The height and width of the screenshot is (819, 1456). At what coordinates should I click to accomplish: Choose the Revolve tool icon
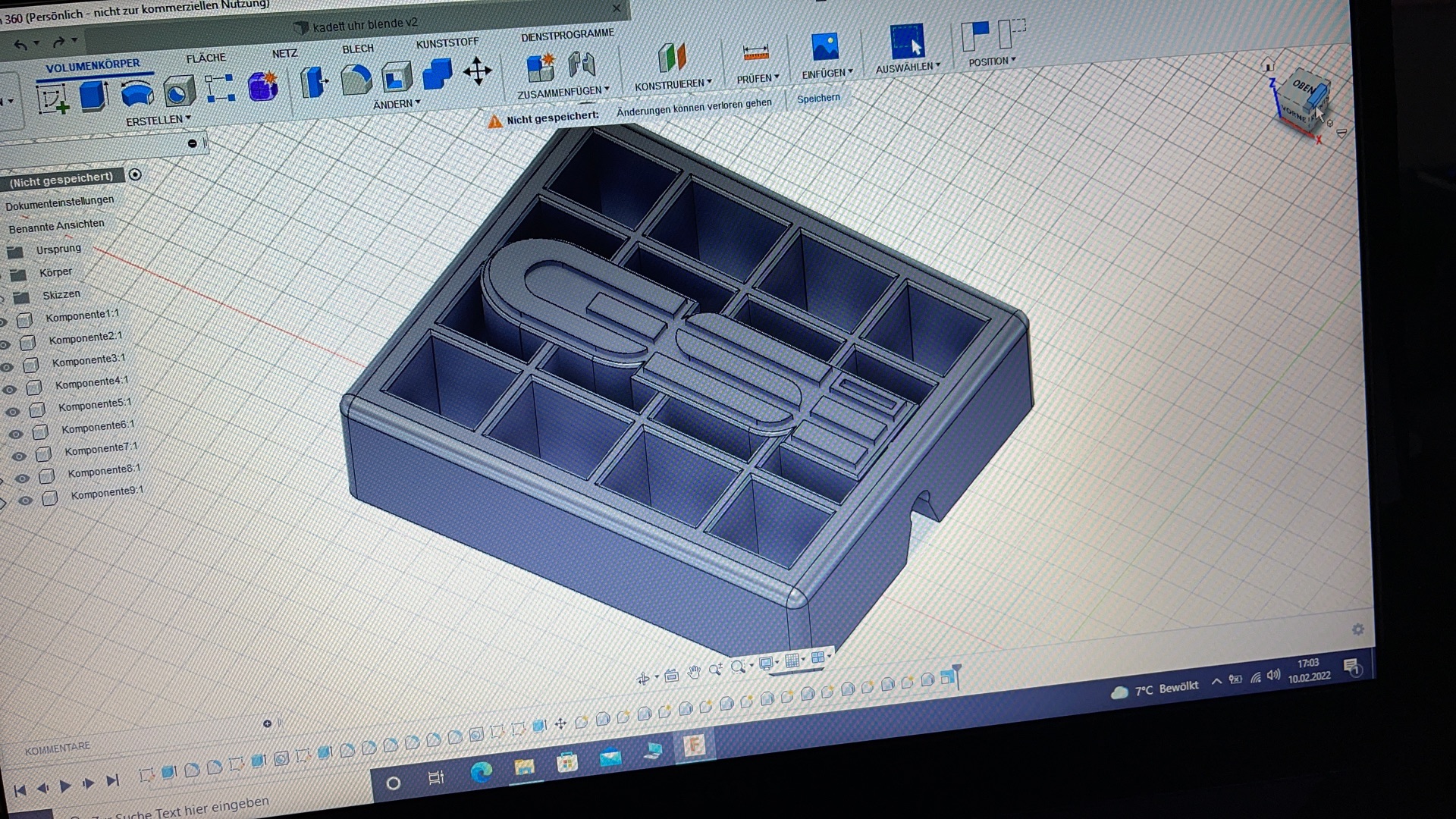coord(137,93)
